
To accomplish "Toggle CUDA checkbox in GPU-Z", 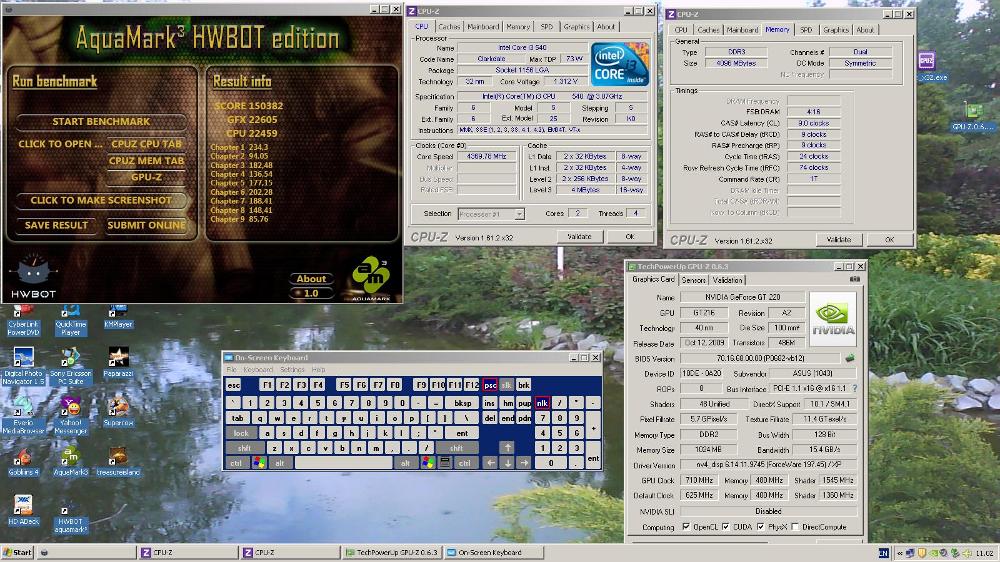I will point(726,527).
